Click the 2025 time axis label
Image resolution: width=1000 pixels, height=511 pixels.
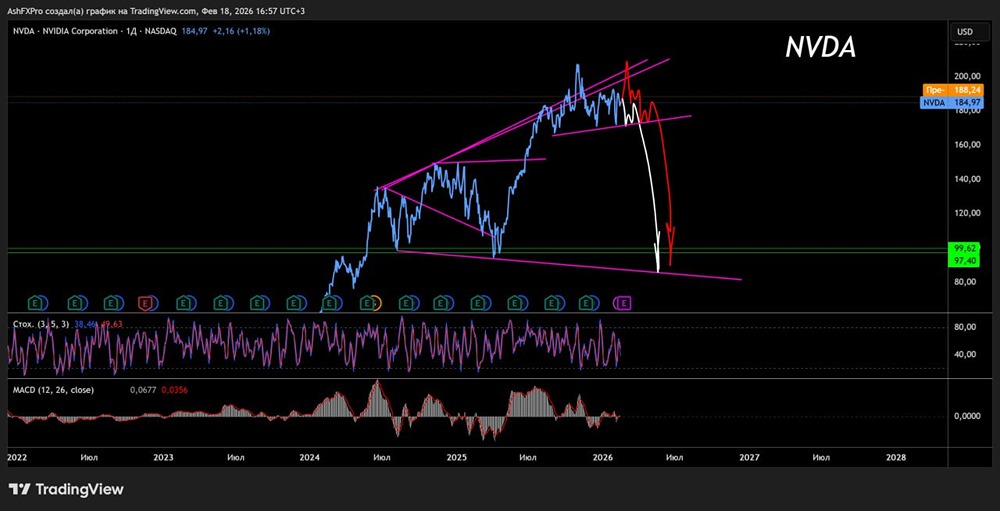point(457,457)
